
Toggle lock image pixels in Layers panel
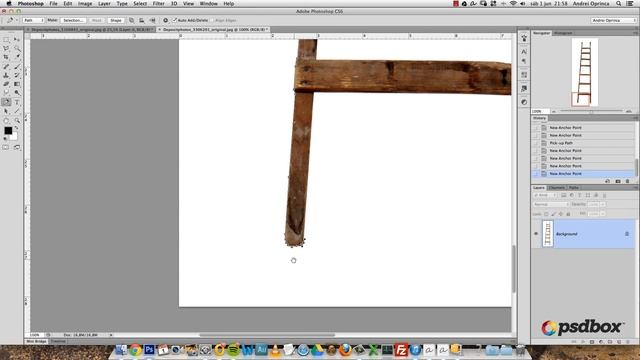click(x=553, y=214)
